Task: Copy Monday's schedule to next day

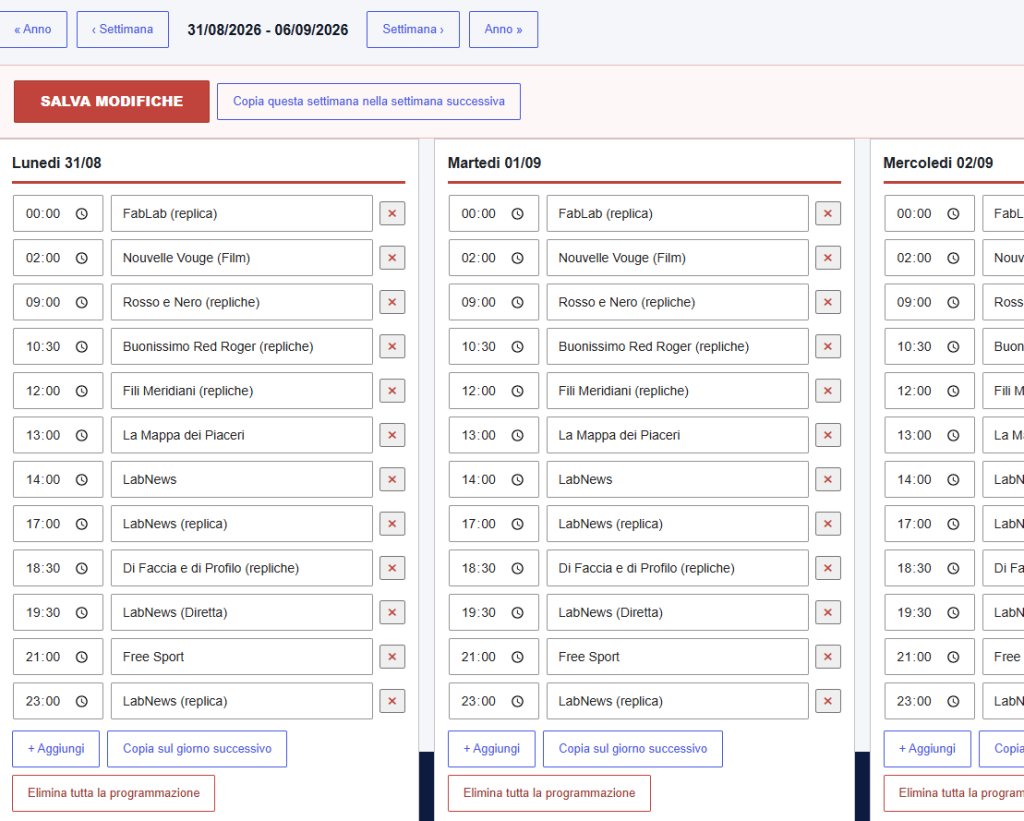Action: (197, 749)
